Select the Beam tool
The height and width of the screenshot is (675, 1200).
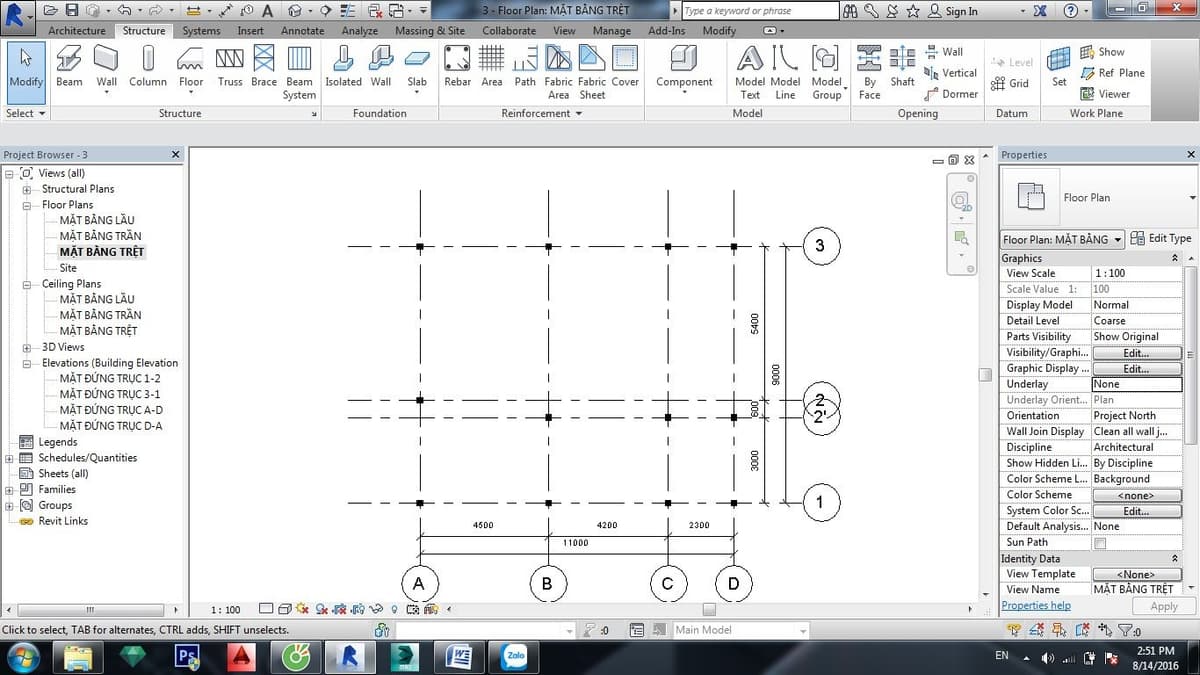click(x=69, y=67)
